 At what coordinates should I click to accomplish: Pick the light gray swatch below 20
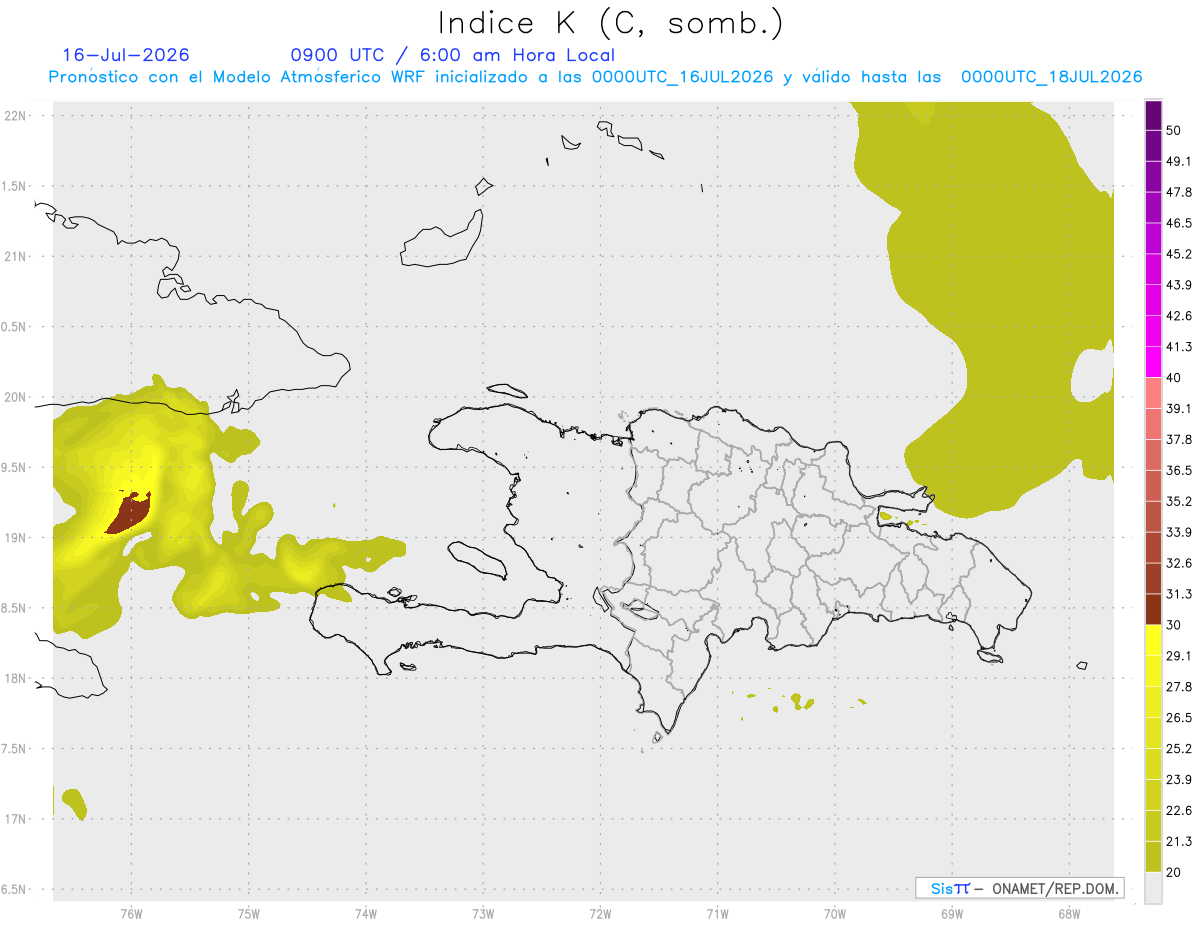pos(1153,888)
